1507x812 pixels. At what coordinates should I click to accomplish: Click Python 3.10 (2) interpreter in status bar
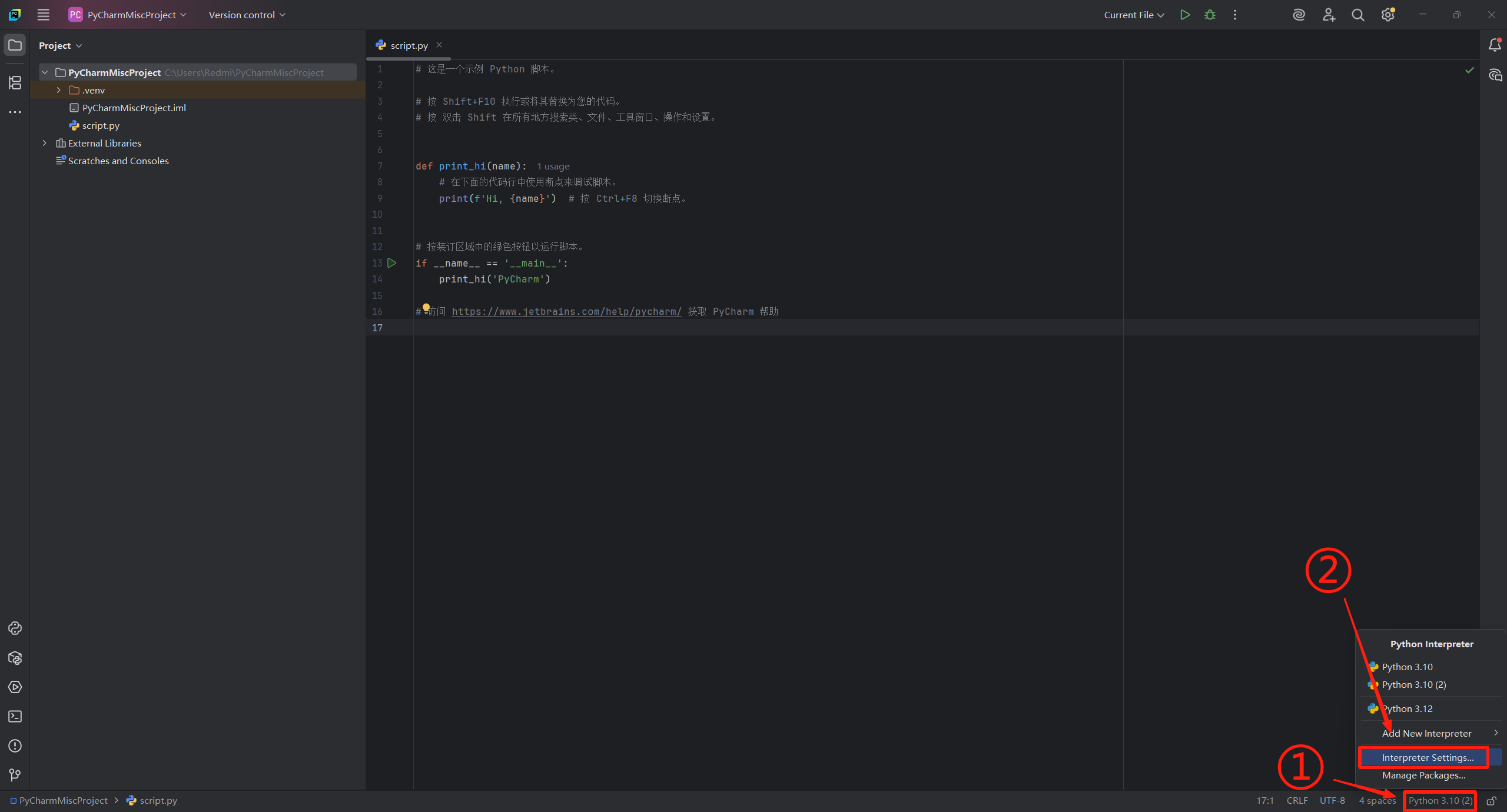(x=1440, y=801)
